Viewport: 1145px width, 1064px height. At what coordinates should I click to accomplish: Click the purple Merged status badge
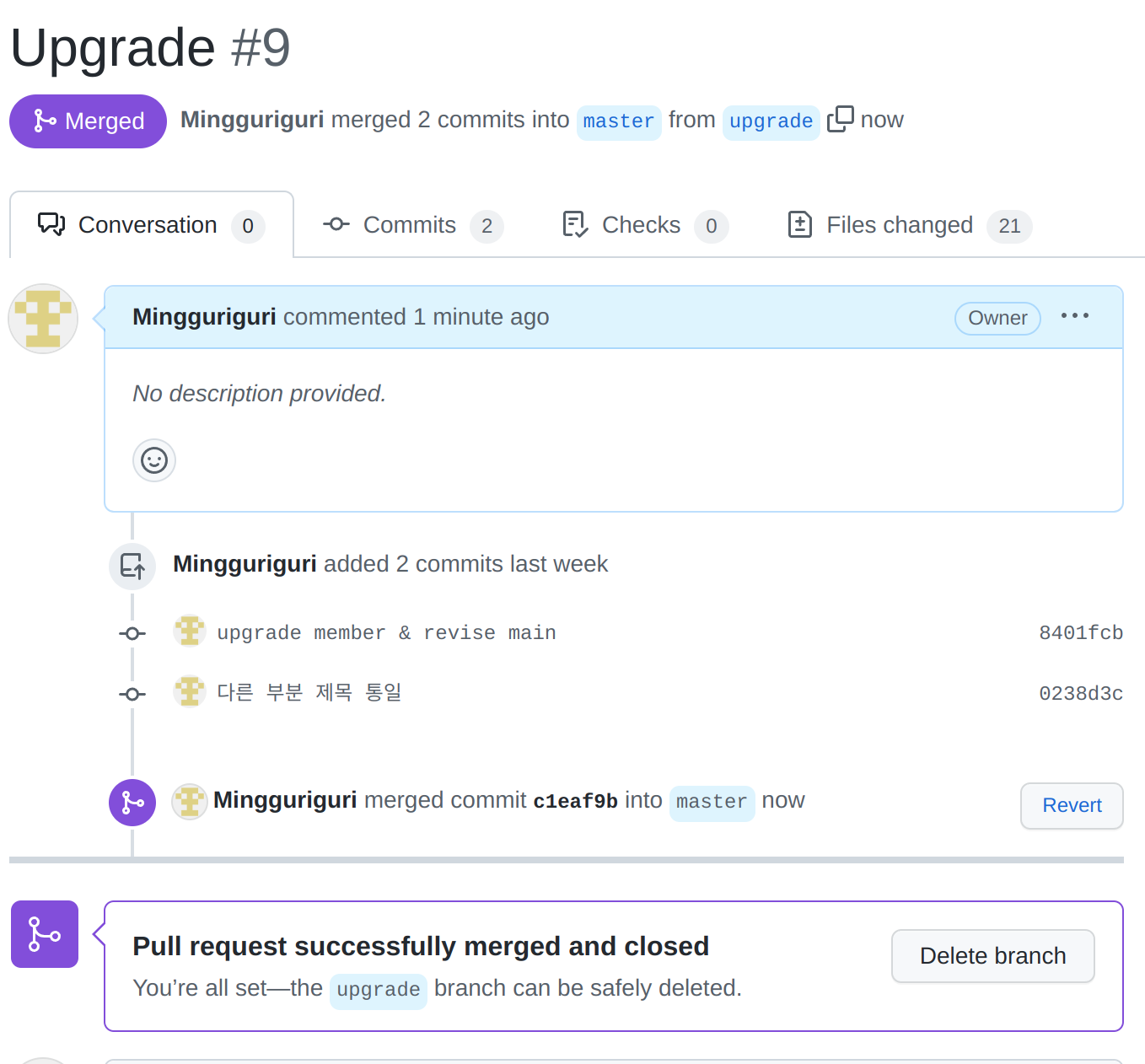click(88, 121)
